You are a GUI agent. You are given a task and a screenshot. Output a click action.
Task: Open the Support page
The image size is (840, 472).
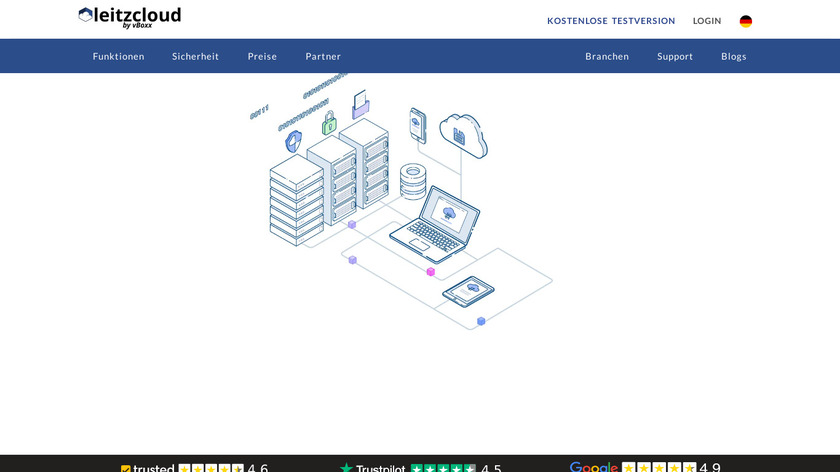click(675, 57)
